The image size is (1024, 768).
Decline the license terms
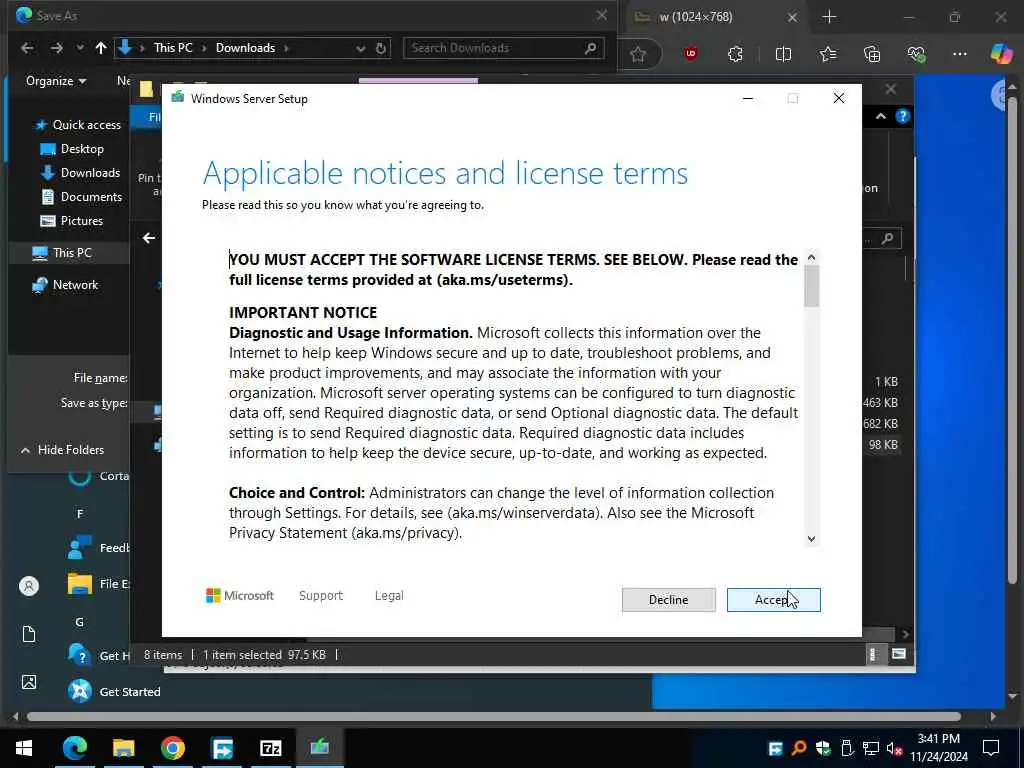(668, 600)
